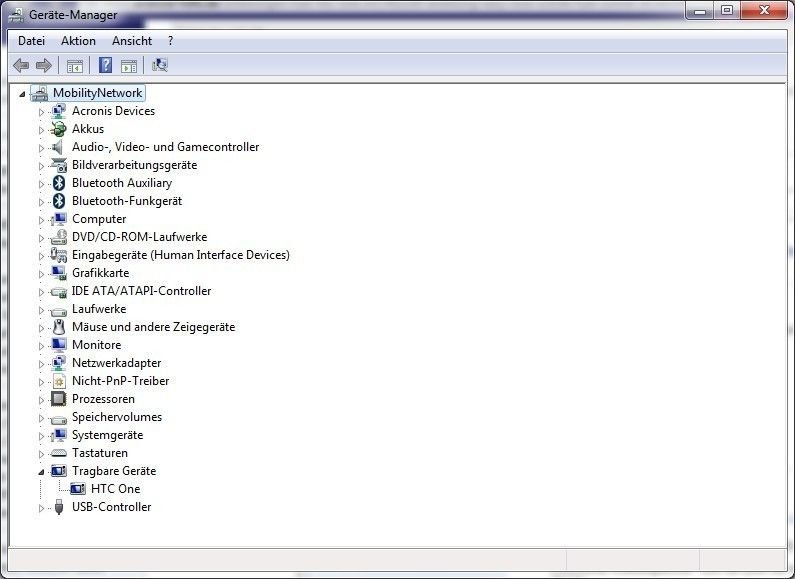Select the Monitore label
This screenshot has width=795, height=579.
96,345
